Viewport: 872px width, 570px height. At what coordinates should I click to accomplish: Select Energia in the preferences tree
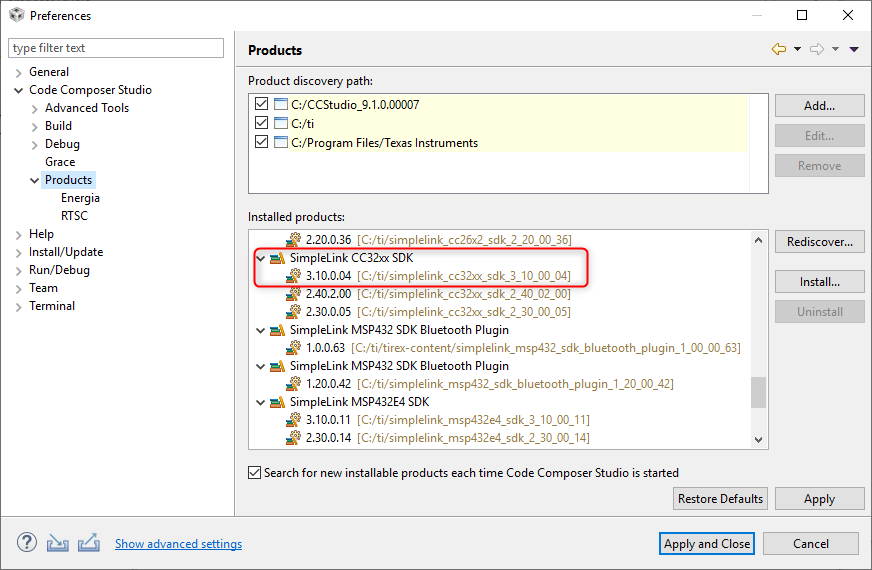pos(80,198)
